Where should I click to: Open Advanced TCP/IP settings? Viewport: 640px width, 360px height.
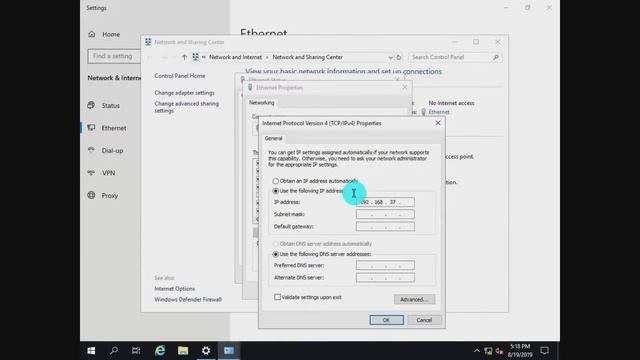[414, 299]
